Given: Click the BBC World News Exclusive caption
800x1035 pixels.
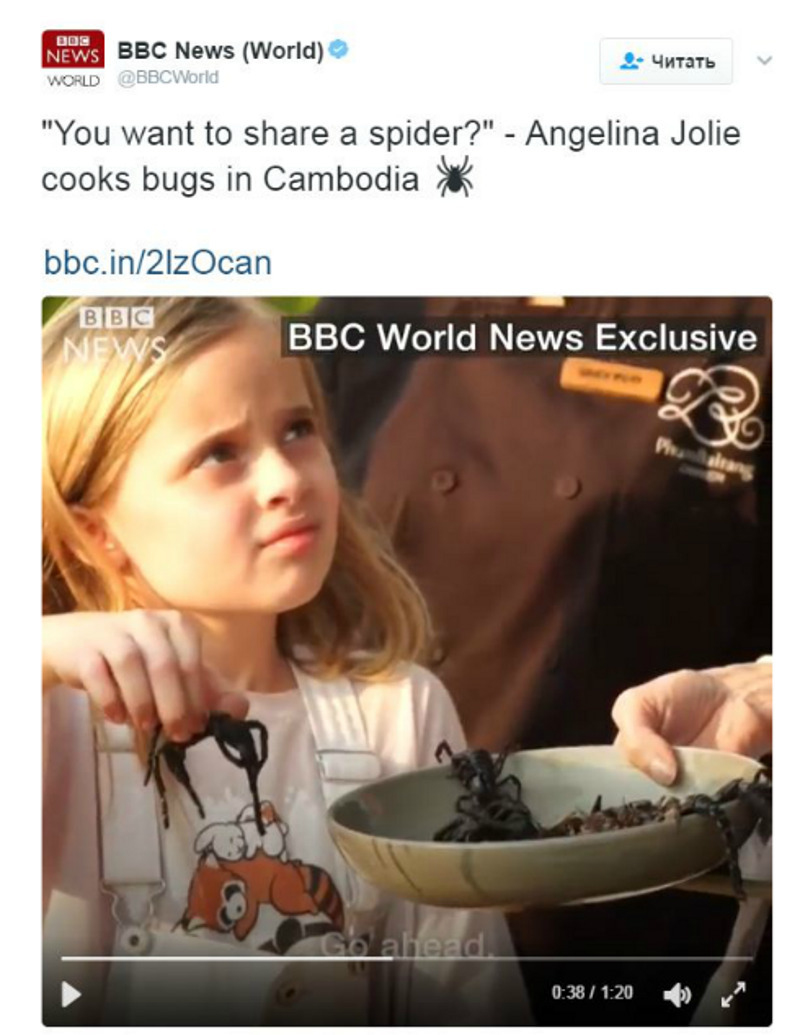Looking at the screenshot, I should [x=522, y=337].
